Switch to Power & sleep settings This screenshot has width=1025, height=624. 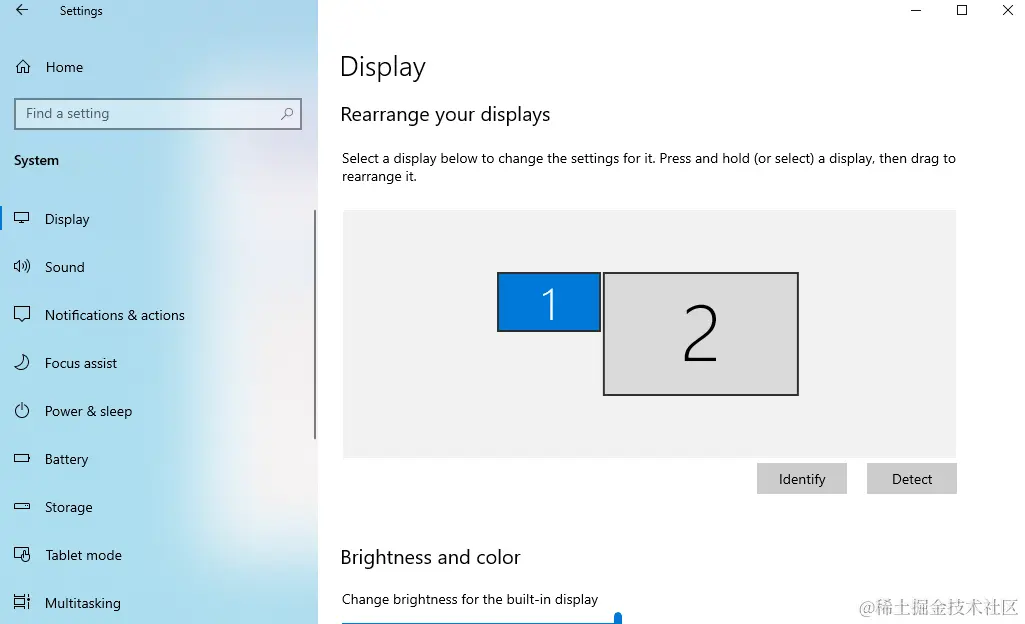click(88, 411)
